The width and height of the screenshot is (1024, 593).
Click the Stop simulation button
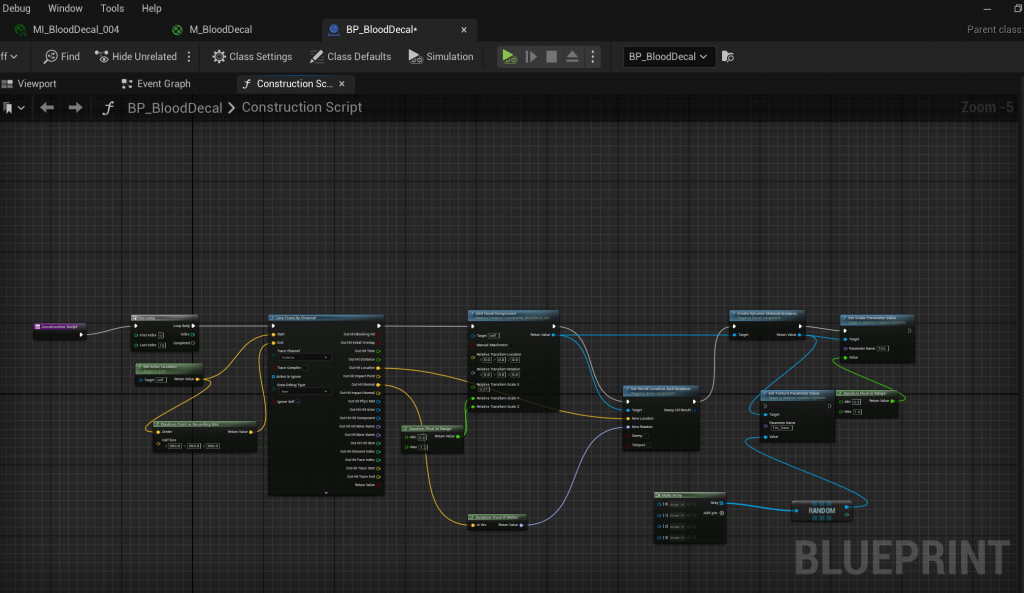[551, 57]
